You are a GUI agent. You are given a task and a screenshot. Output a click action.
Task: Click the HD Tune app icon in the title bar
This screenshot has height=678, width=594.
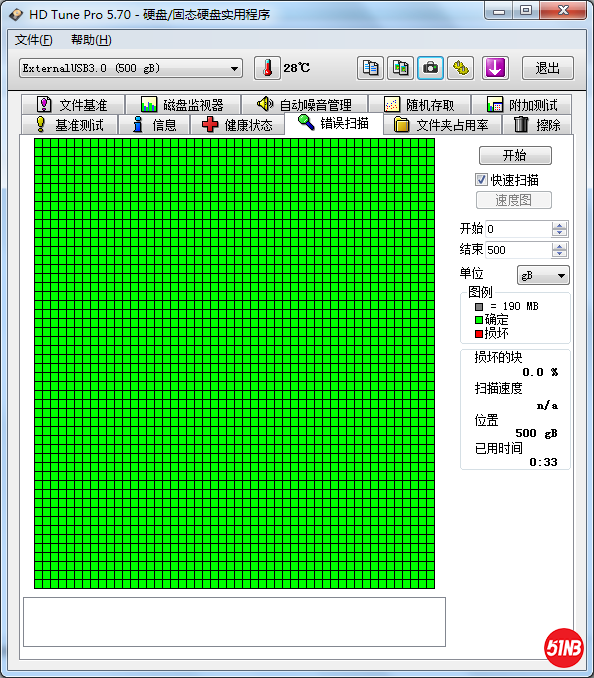16,15
